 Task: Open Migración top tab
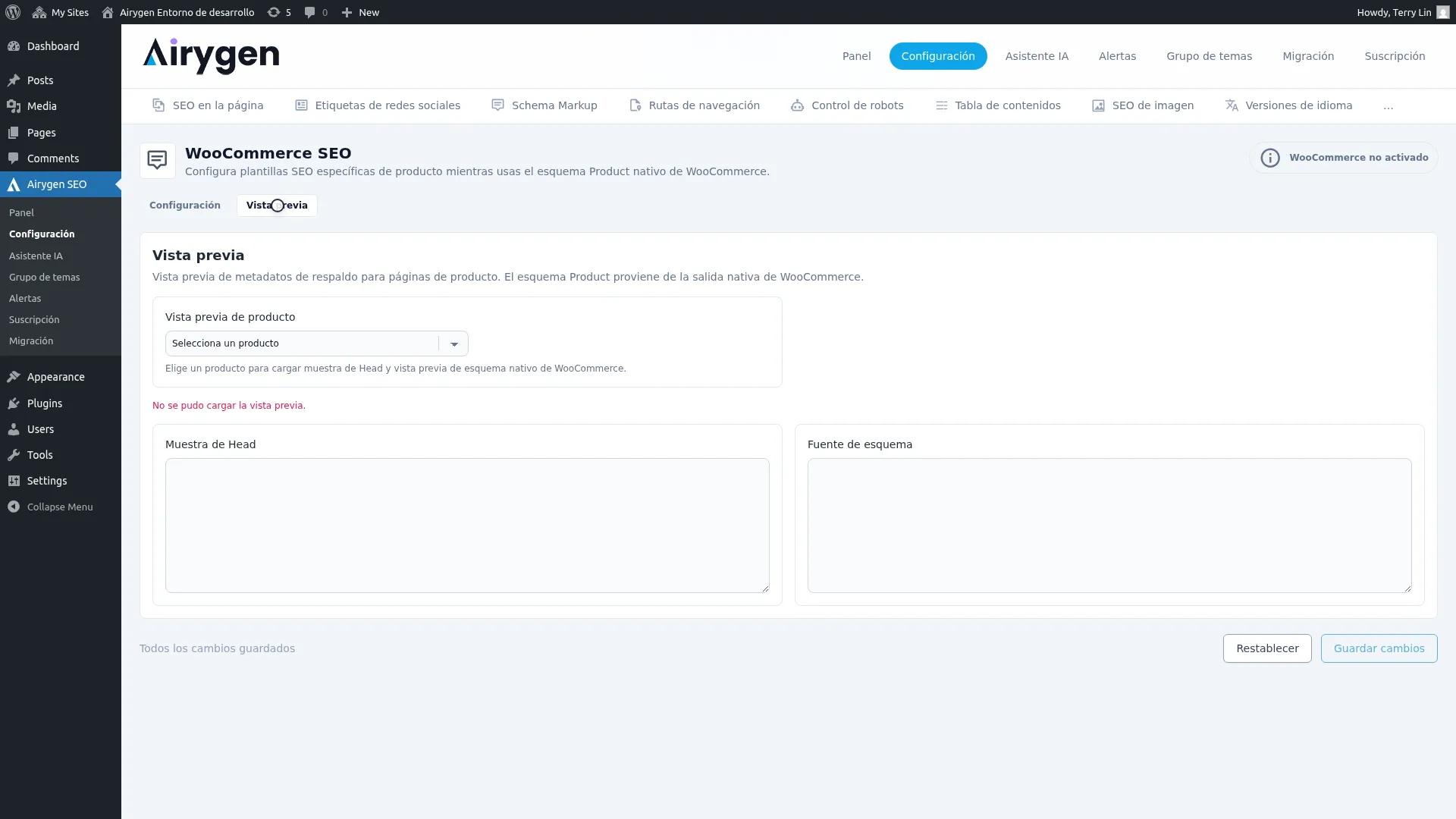[1308, 56]
